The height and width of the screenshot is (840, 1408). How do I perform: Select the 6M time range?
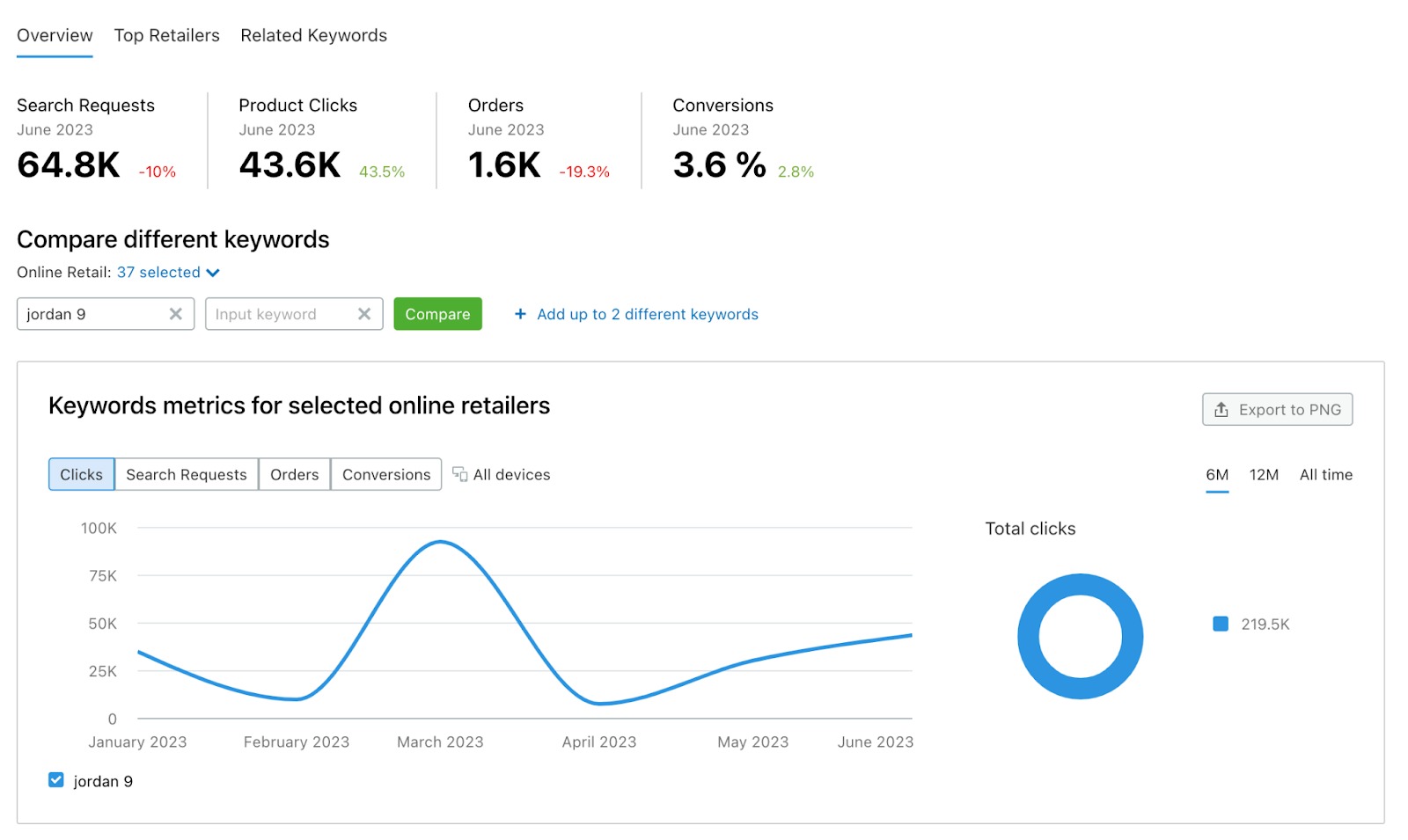[x=1217, y=474]
